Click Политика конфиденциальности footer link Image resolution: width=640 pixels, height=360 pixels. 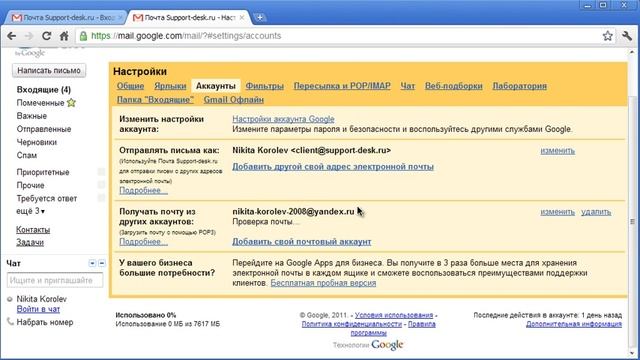point(352,324)
